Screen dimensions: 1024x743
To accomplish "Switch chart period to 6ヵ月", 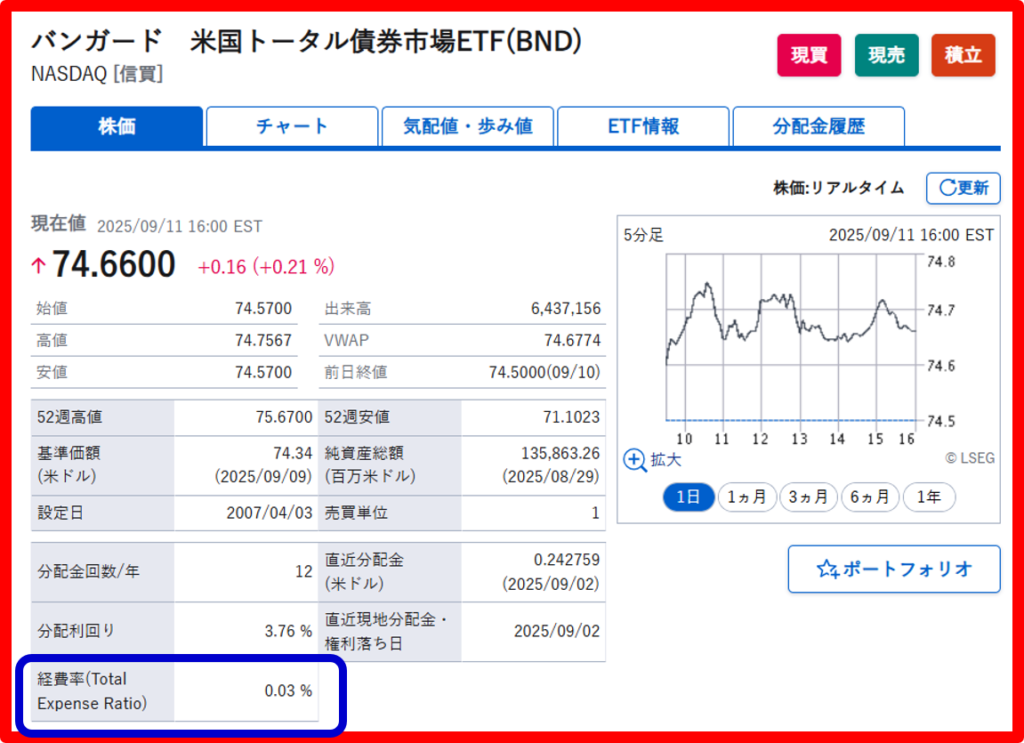I will 870,498.
